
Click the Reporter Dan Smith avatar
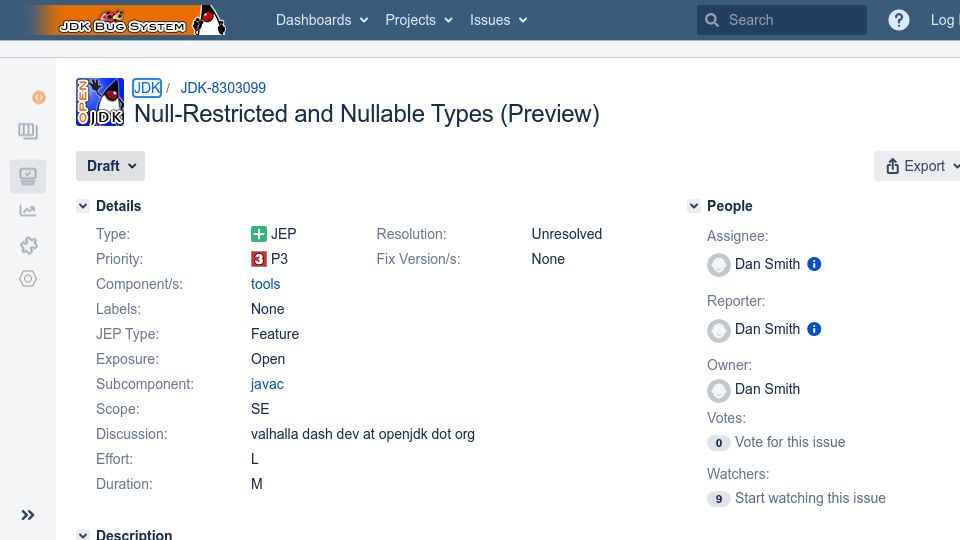719,331
